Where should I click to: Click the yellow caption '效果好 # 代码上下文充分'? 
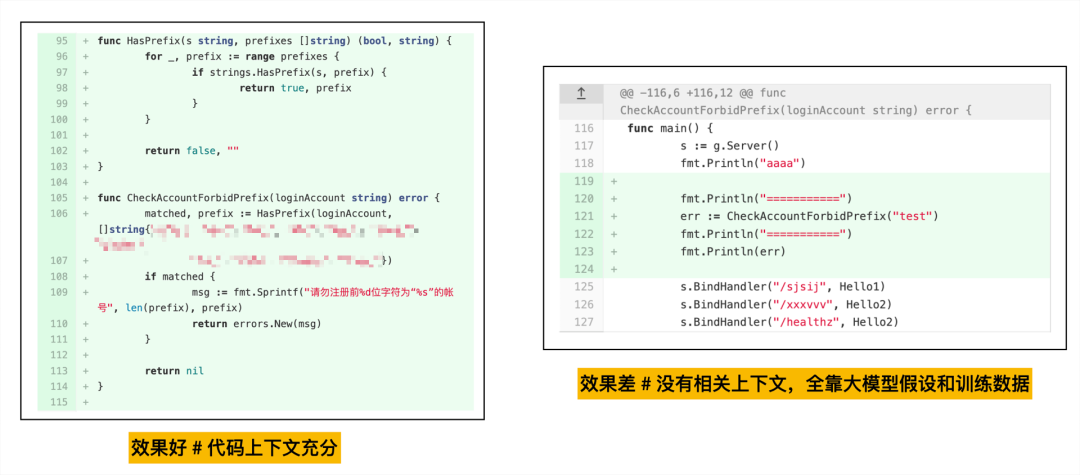click(x=234, y=450)
